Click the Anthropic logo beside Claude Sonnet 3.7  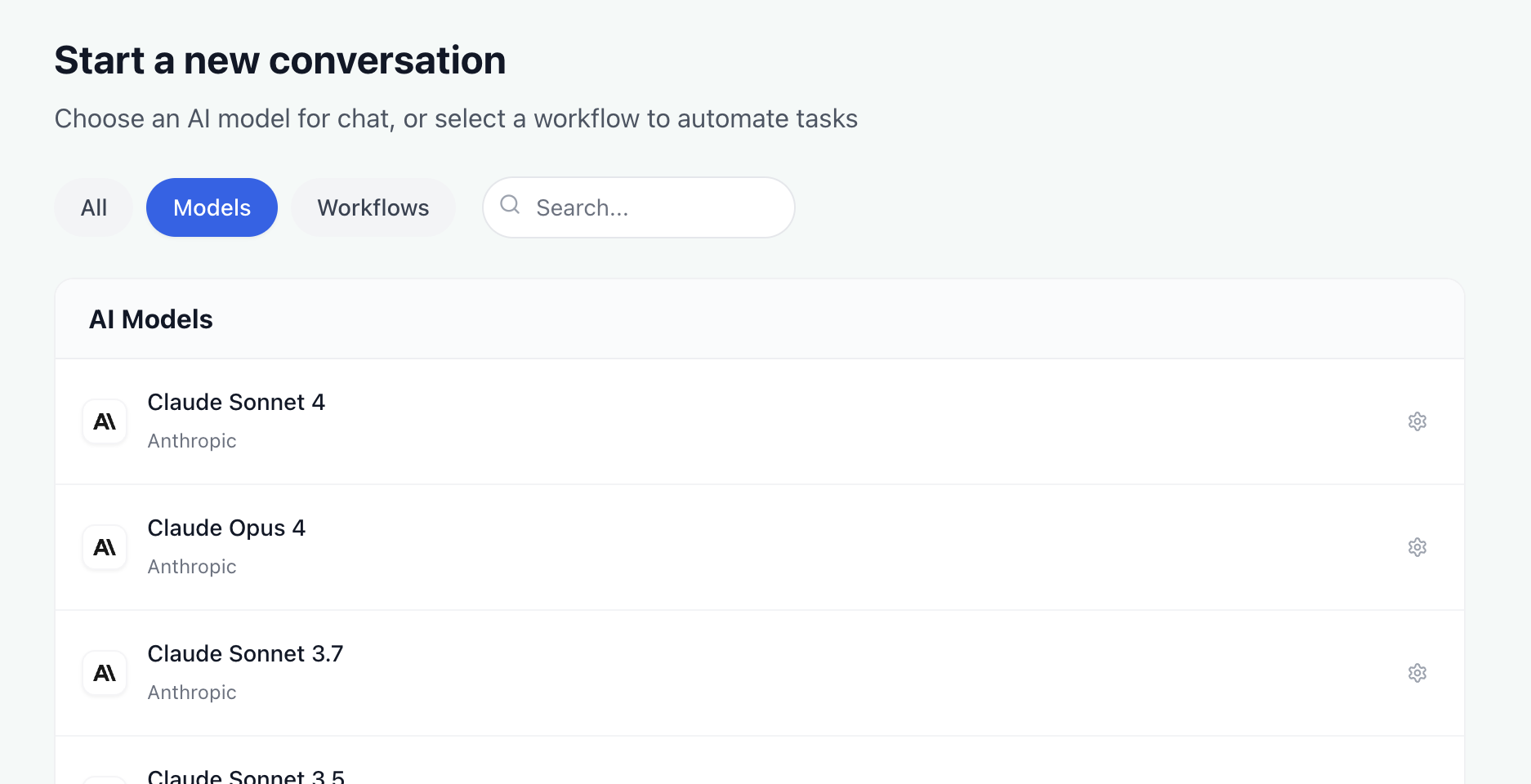click(x=104, y=673)
